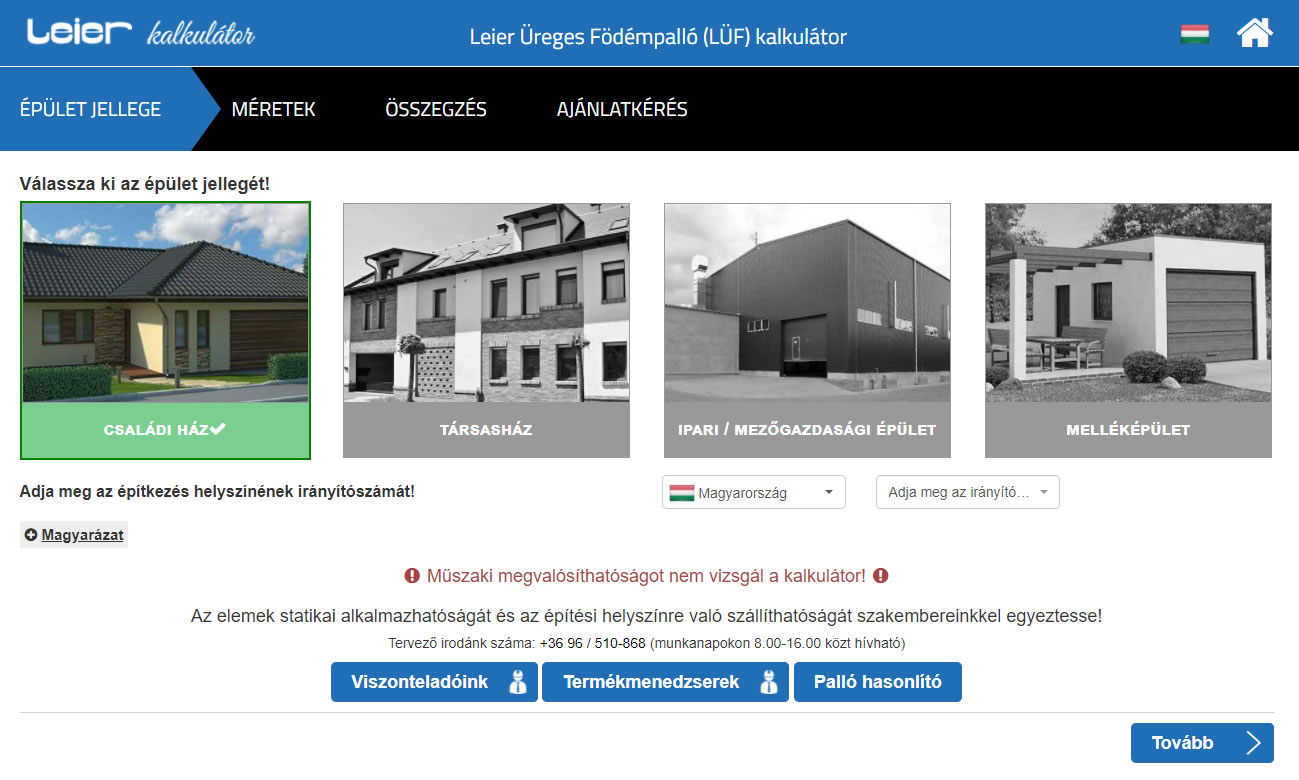
Task: Open the Magyarország country dropdown
Action: coord(754,492)
